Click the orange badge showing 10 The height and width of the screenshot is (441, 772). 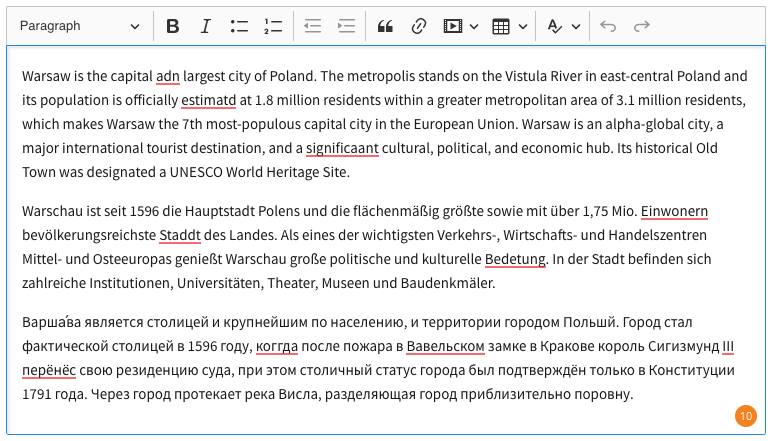point(745,415)
